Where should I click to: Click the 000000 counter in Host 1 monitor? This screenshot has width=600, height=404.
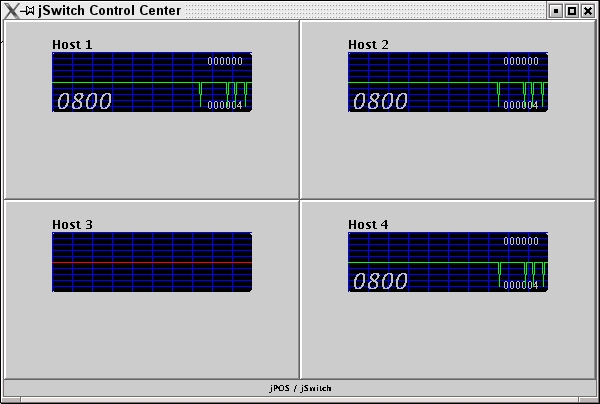(x=225, y=61)
